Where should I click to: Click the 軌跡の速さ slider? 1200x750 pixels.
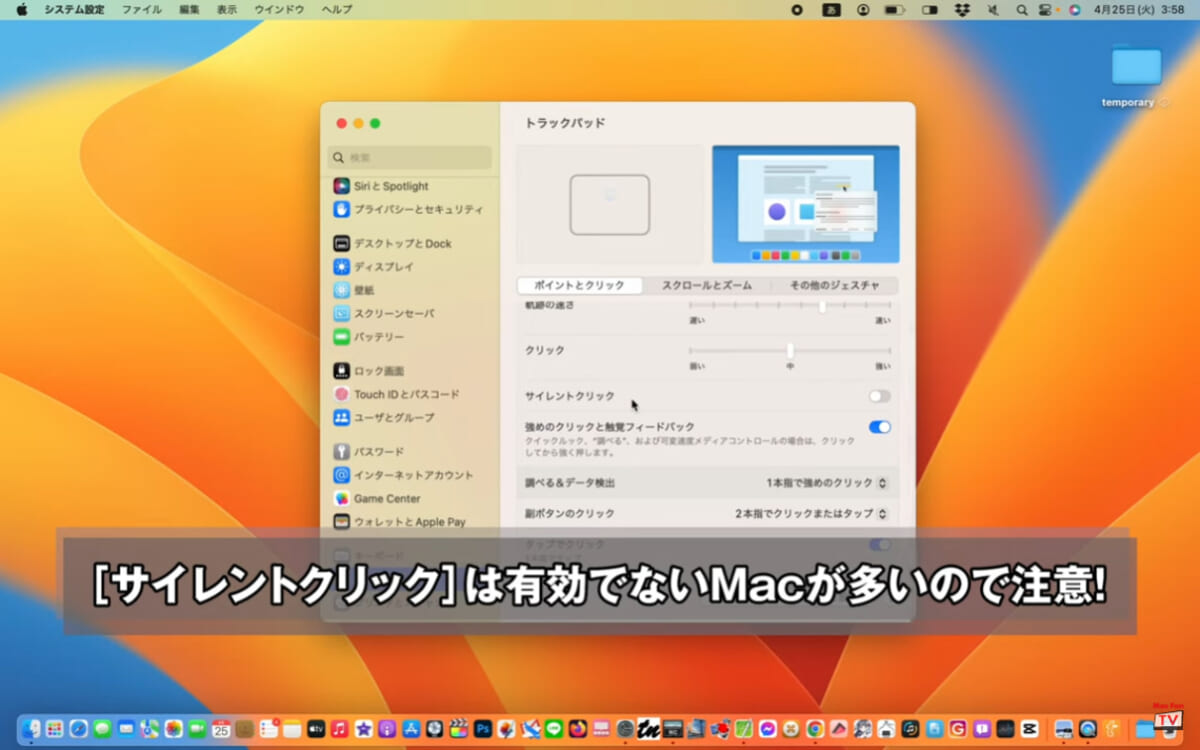(790, 306)
